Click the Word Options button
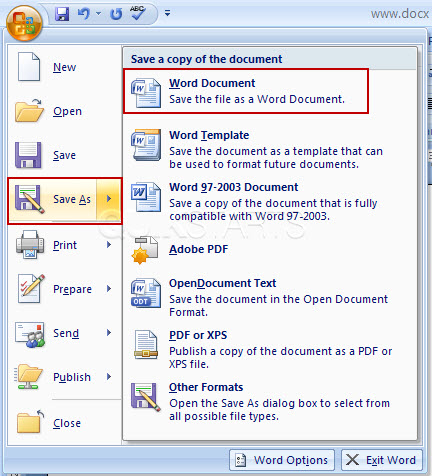The width and height of the screenshot is (432, 476). (x=282, y=460)
